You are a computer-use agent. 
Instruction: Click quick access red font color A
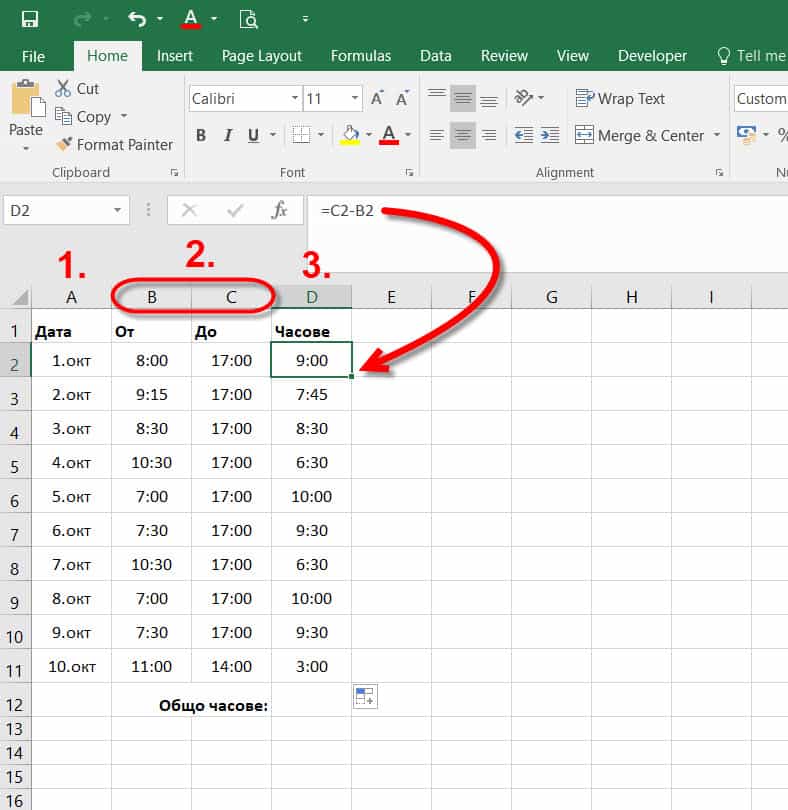[x=191, y=20]
